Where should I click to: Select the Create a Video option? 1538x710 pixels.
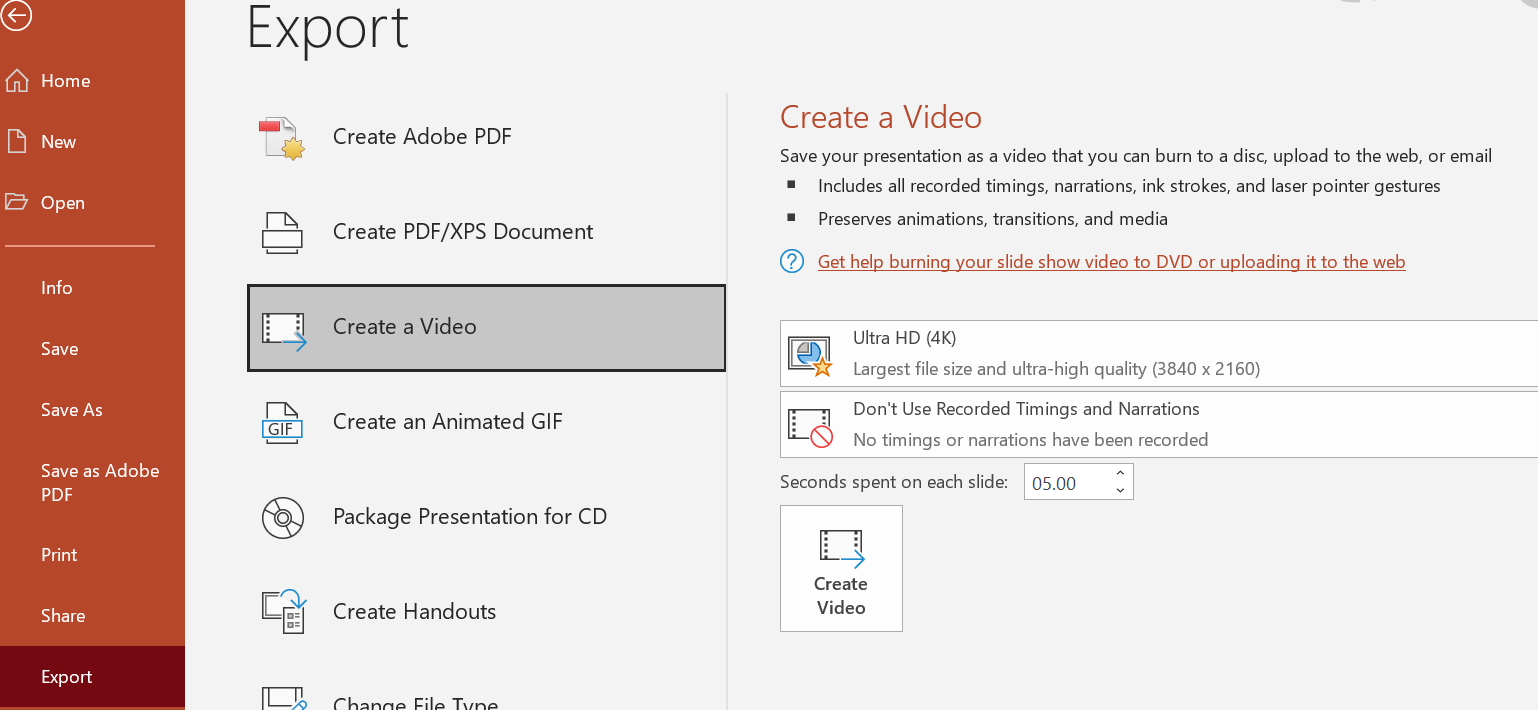pyautogui.click(x=486, y=328)
